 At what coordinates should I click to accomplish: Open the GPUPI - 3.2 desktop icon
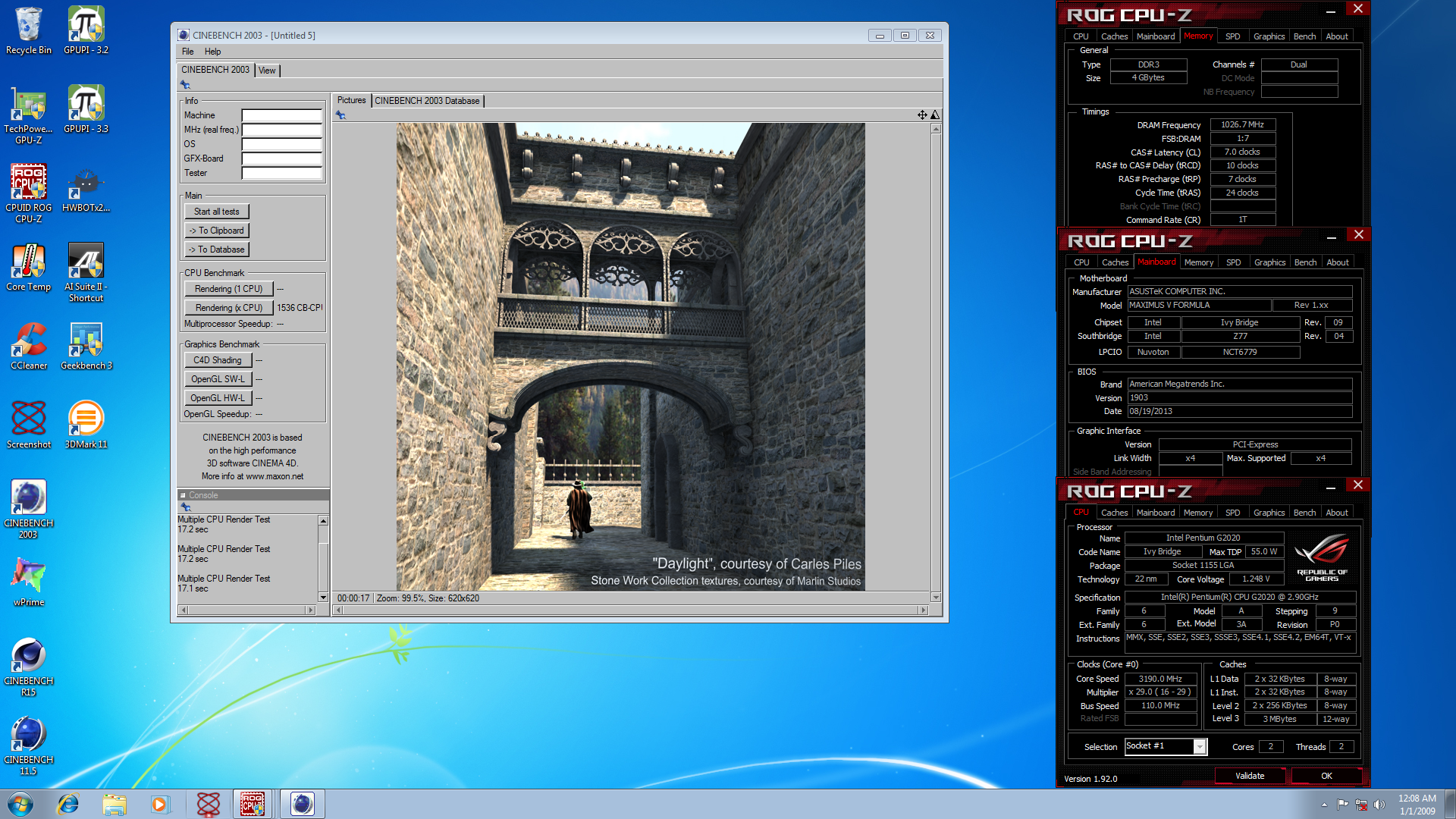86,30
